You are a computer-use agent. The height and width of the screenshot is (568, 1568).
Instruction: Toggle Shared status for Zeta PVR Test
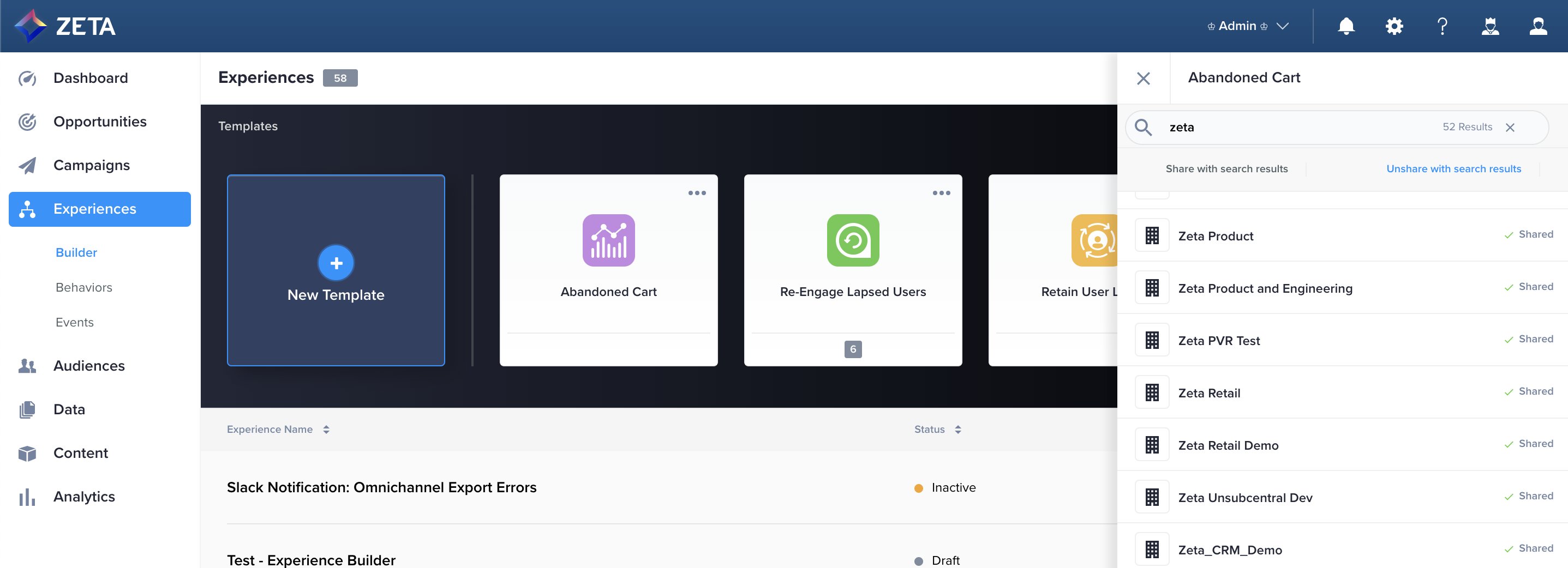coord(1528,340)
